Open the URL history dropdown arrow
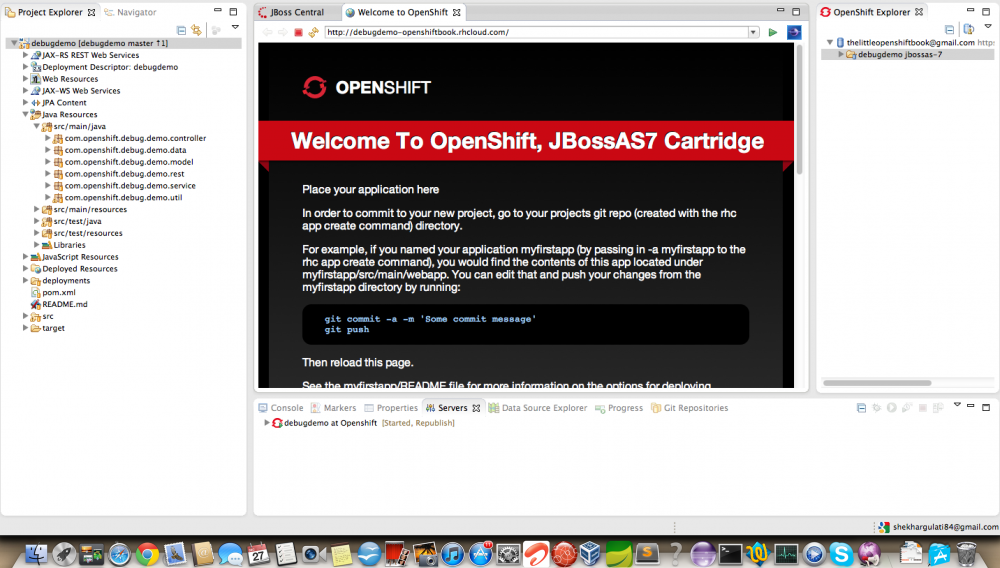1000x568 pixels. tap(753, 32)
